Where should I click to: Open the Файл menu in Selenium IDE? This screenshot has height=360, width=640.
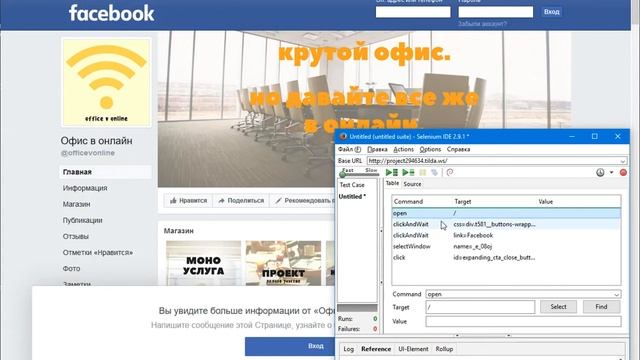tap(349, 149)
